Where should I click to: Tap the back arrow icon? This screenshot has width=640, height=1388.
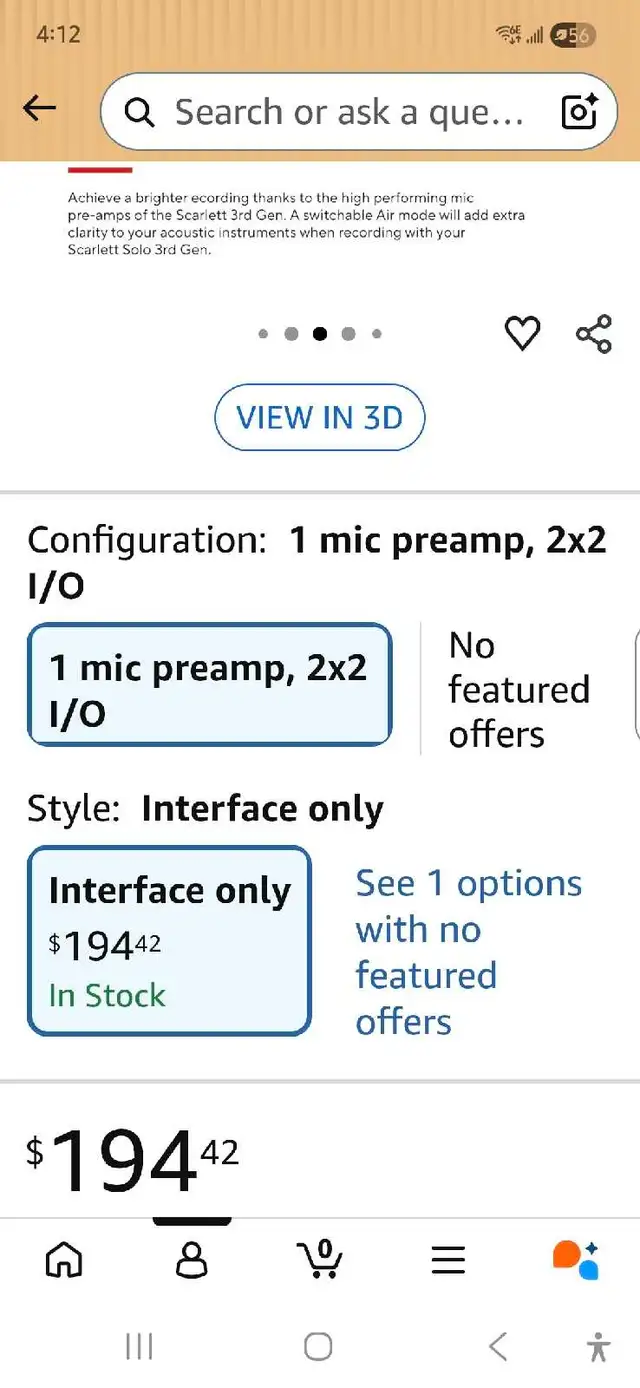tap(40, 109)
